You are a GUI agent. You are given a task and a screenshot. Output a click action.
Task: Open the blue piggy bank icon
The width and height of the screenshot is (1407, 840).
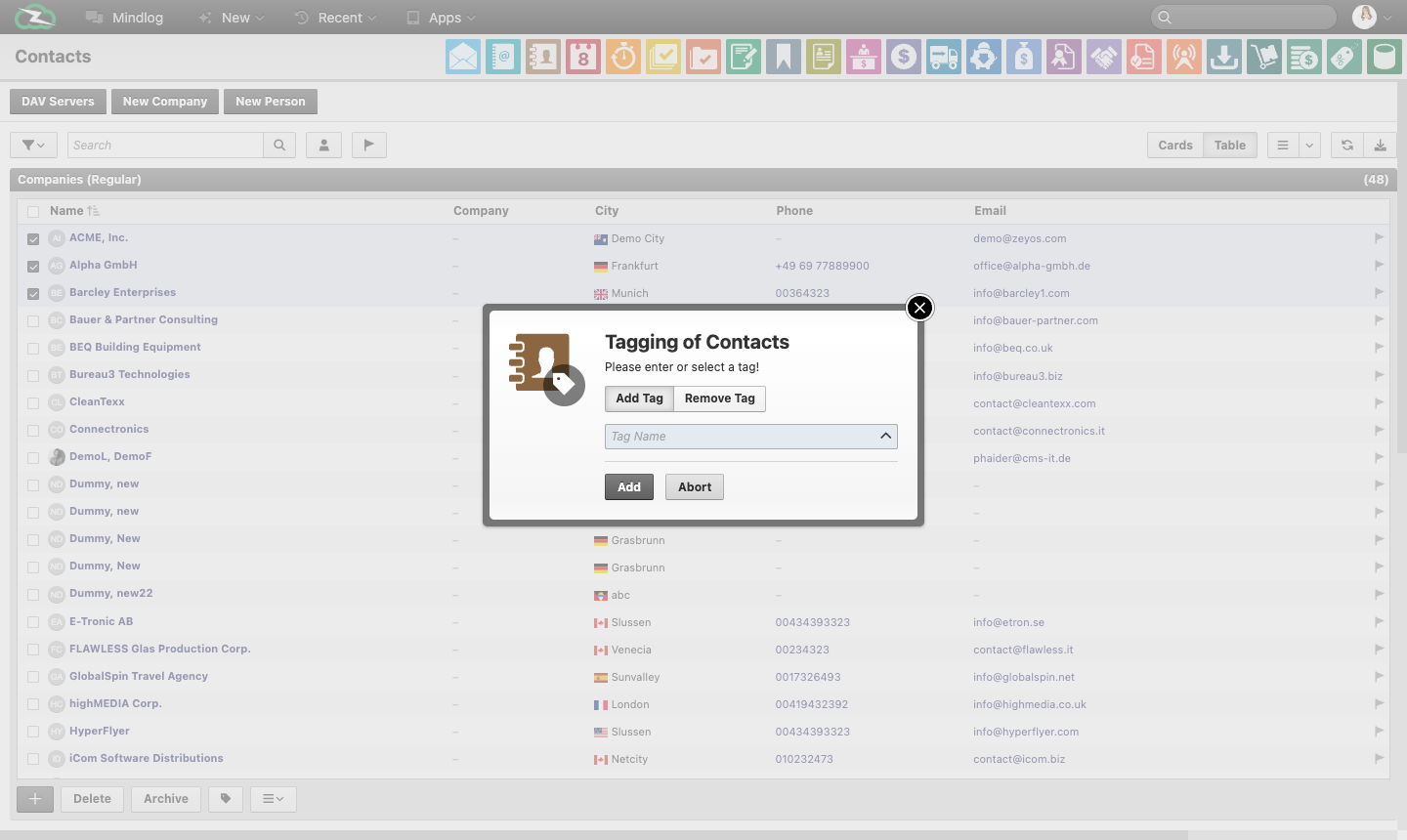pyautogui.click(x=984, y=57)
